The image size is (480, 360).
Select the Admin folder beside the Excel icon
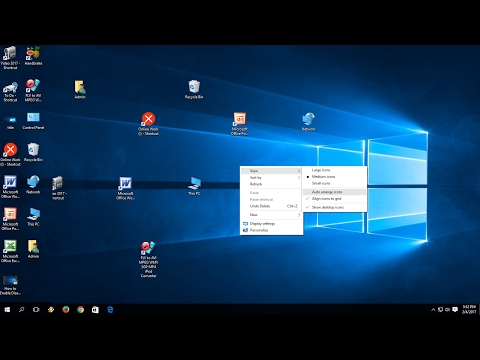click(x=33, y=249)
